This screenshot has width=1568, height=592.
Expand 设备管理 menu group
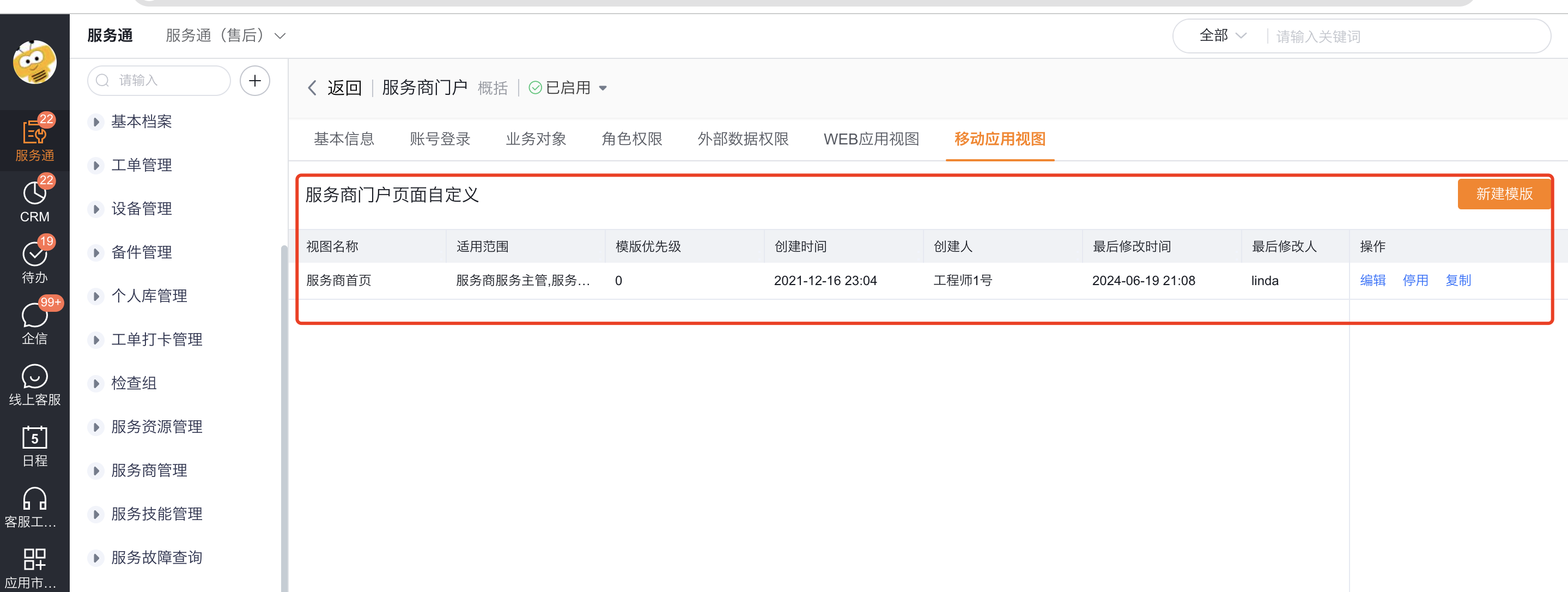click(x=95, y=209)
